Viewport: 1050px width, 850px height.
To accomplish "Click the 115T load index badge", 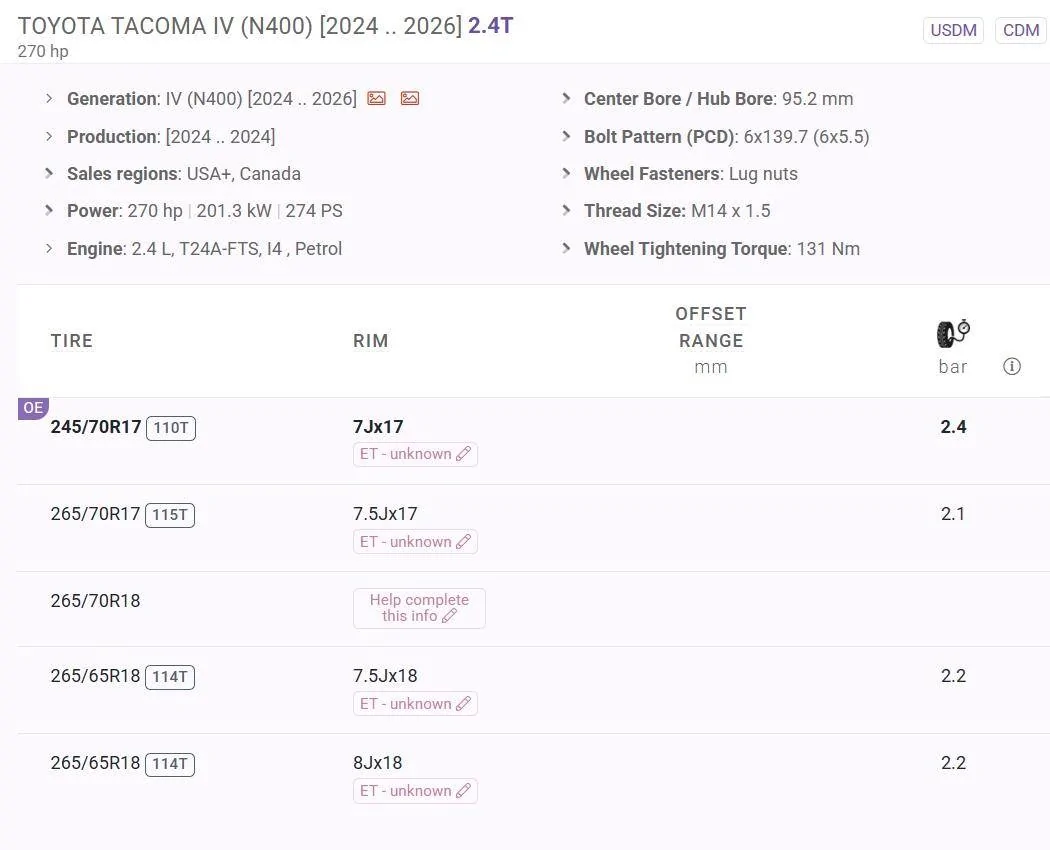I will click(170, 515).
